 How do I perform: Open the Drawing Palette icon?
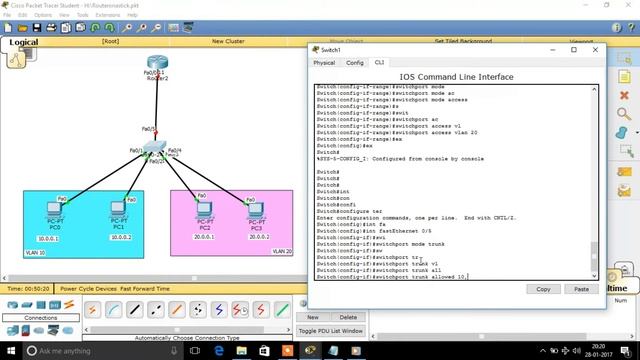point(173,28)
